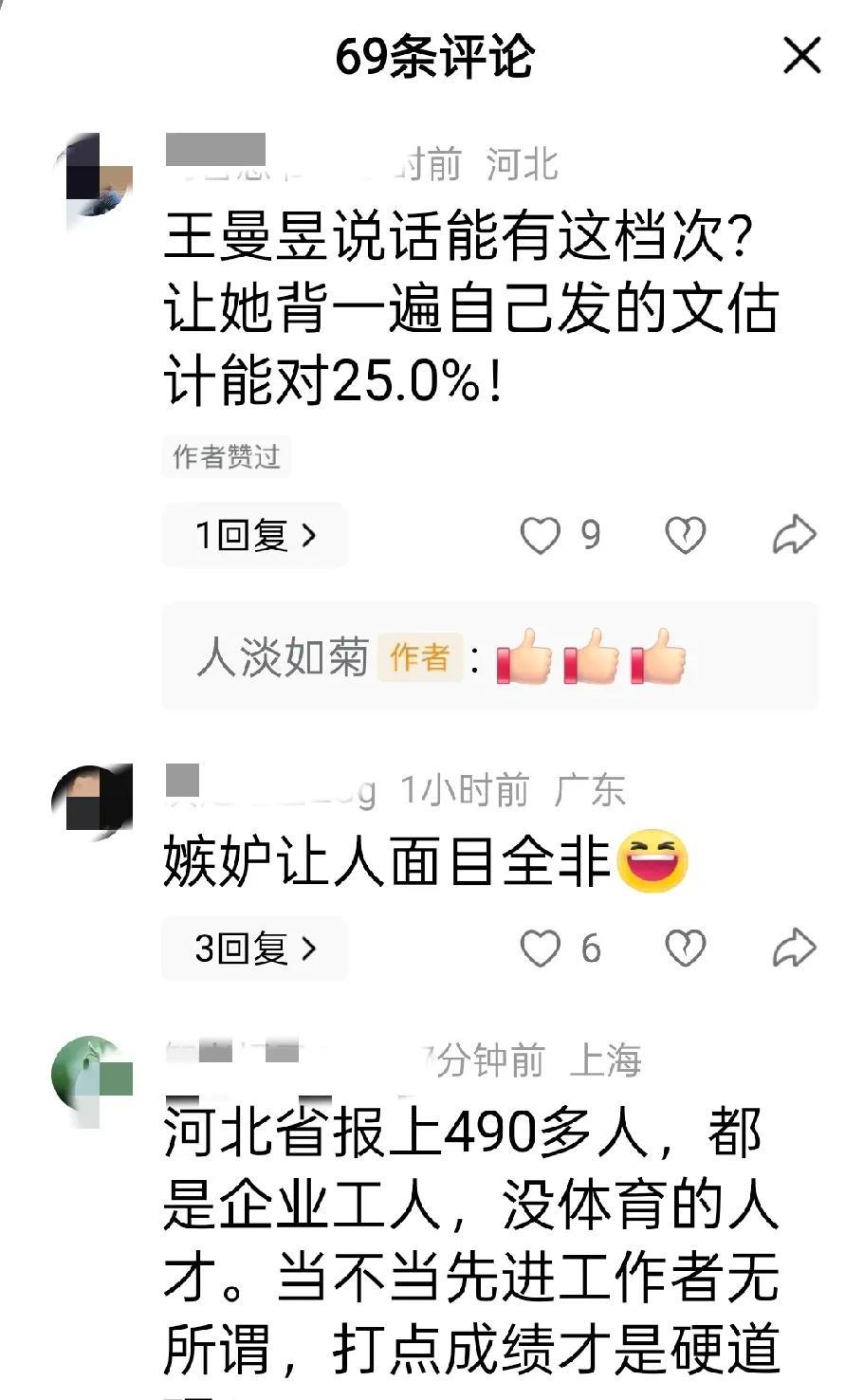
Task: Close the 69条评论 comments panel
Action: click(801, 56)
